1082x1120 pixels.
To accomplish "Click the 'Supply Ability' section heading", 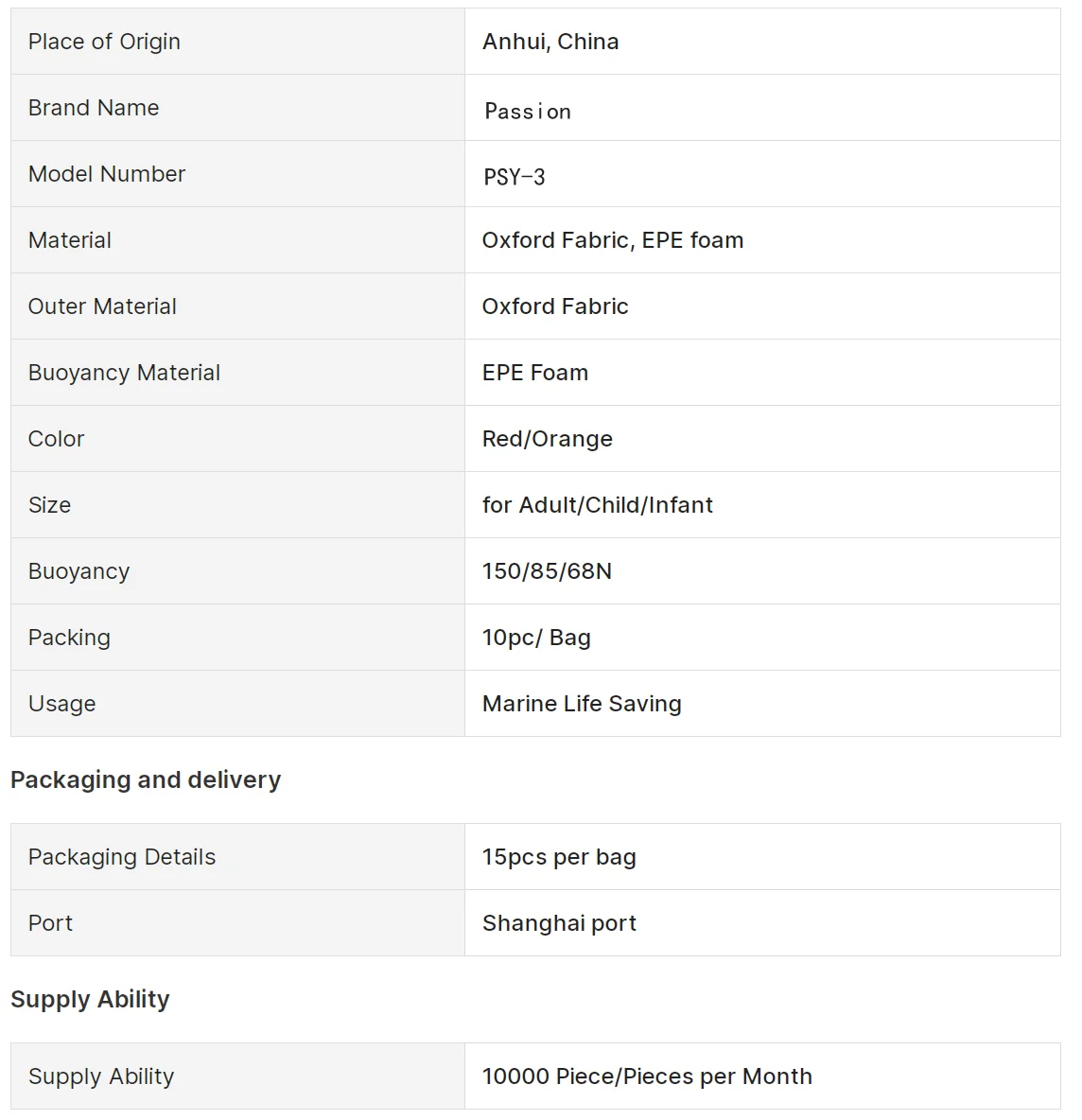I will pyautogui.click(x=90, y=999).
